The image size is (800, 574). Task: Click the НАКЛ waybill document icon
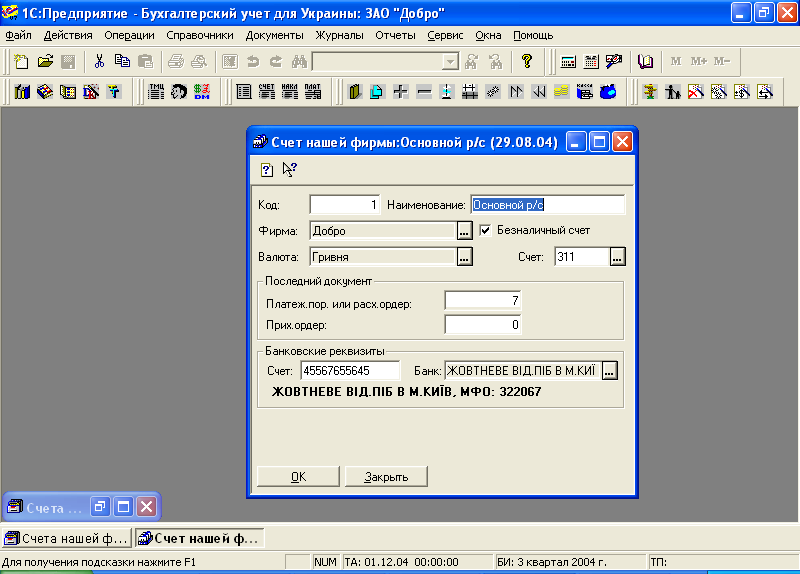289,92
